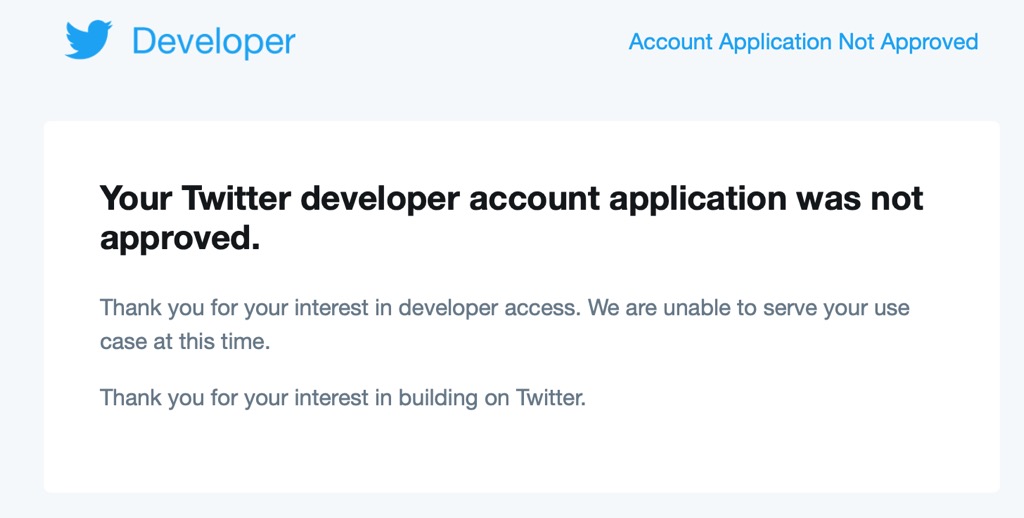Screen dimensions: 1024x518
Task: Click the Account Application Not Approved link
Action: [x=803, y=42]
